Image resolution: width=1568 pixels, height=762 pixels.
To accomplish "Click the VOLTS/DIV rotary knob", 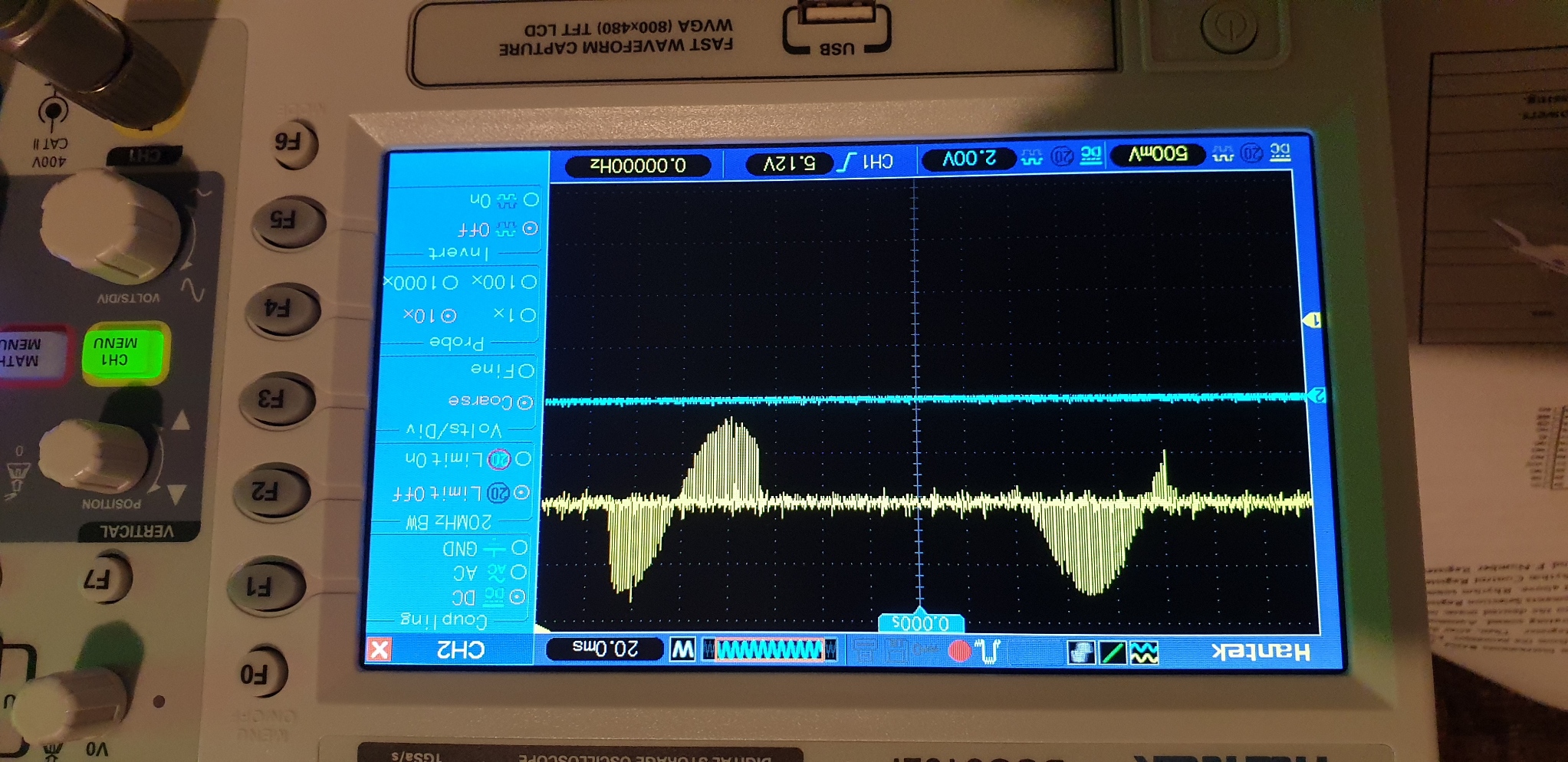I will coord(111,228).
